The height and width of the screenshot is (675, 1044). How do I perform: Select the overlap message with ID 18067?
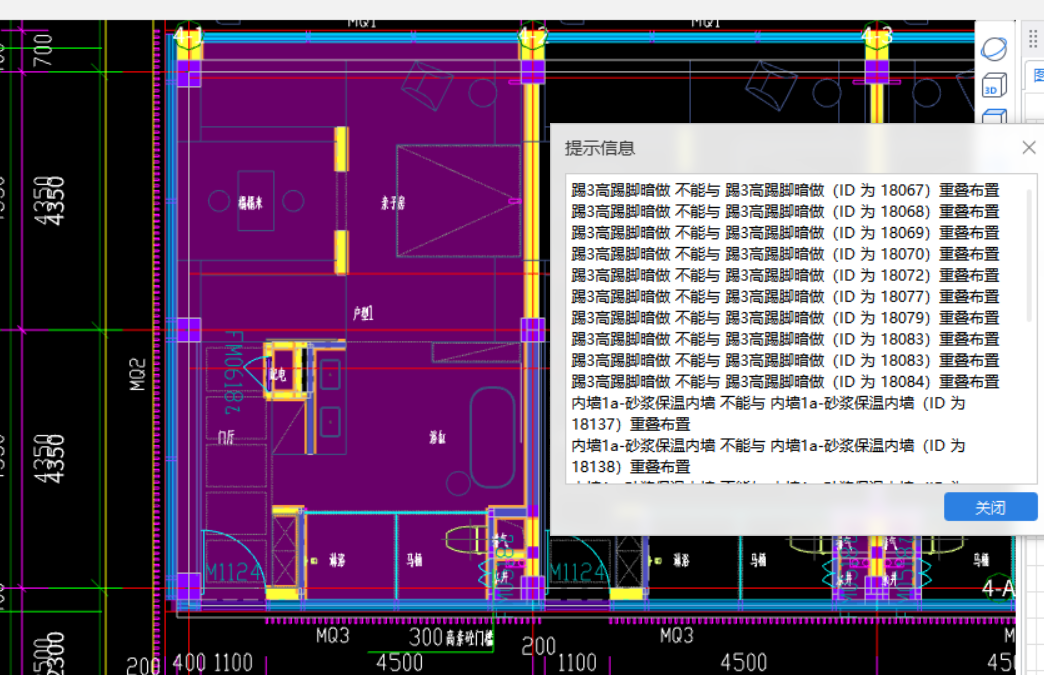(x=786, y=190)
